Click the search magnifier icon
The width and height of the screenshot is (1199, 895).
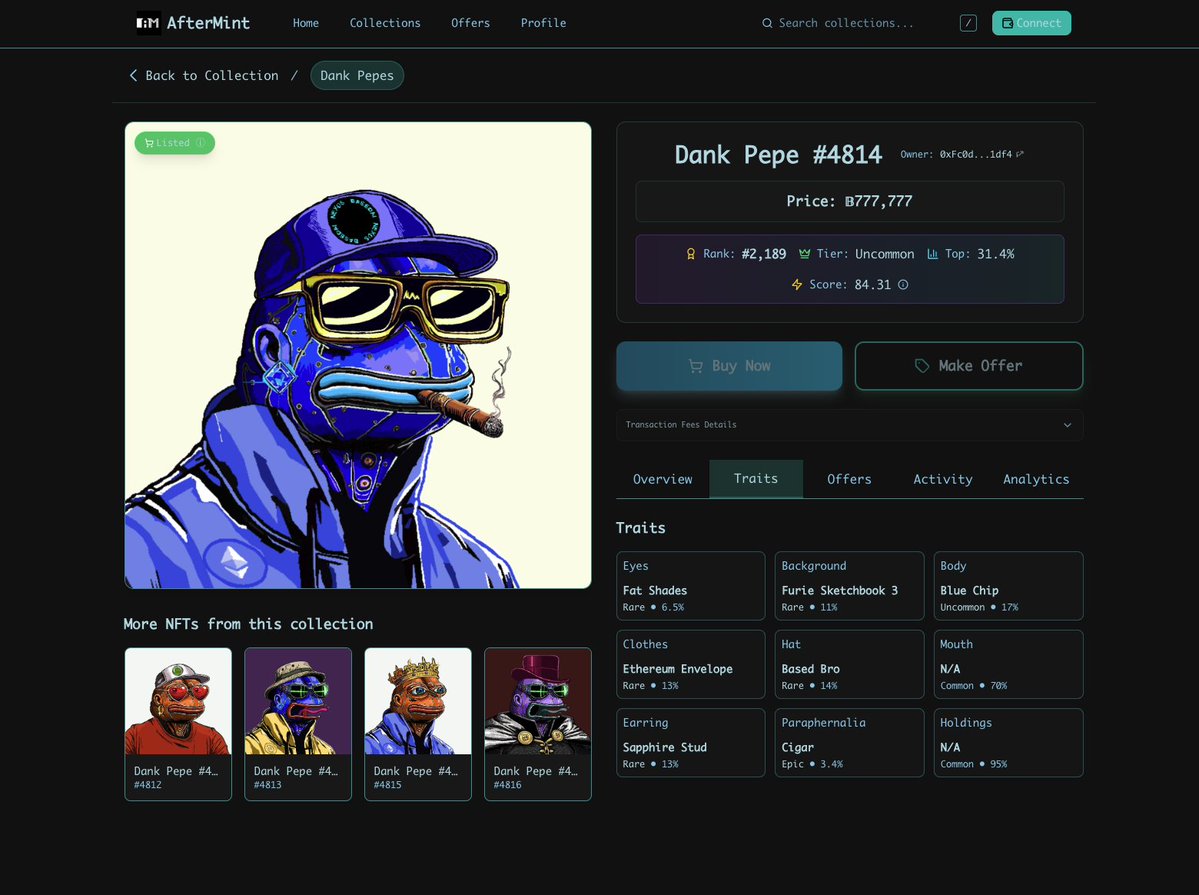pyautogui.click(x=767, y=23)
